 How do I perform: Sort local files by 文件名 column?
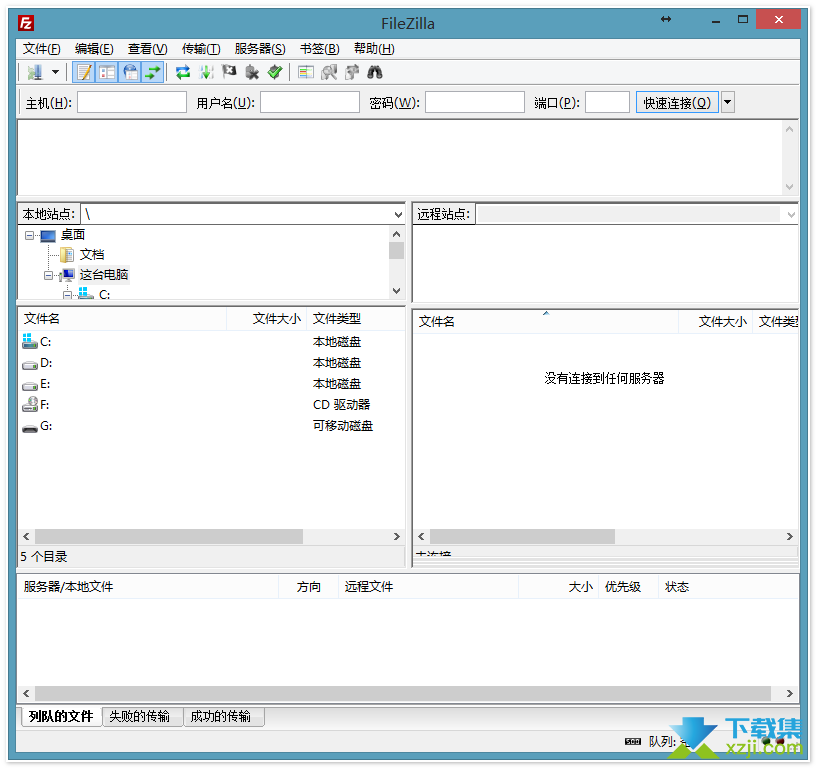pos(122,319)
